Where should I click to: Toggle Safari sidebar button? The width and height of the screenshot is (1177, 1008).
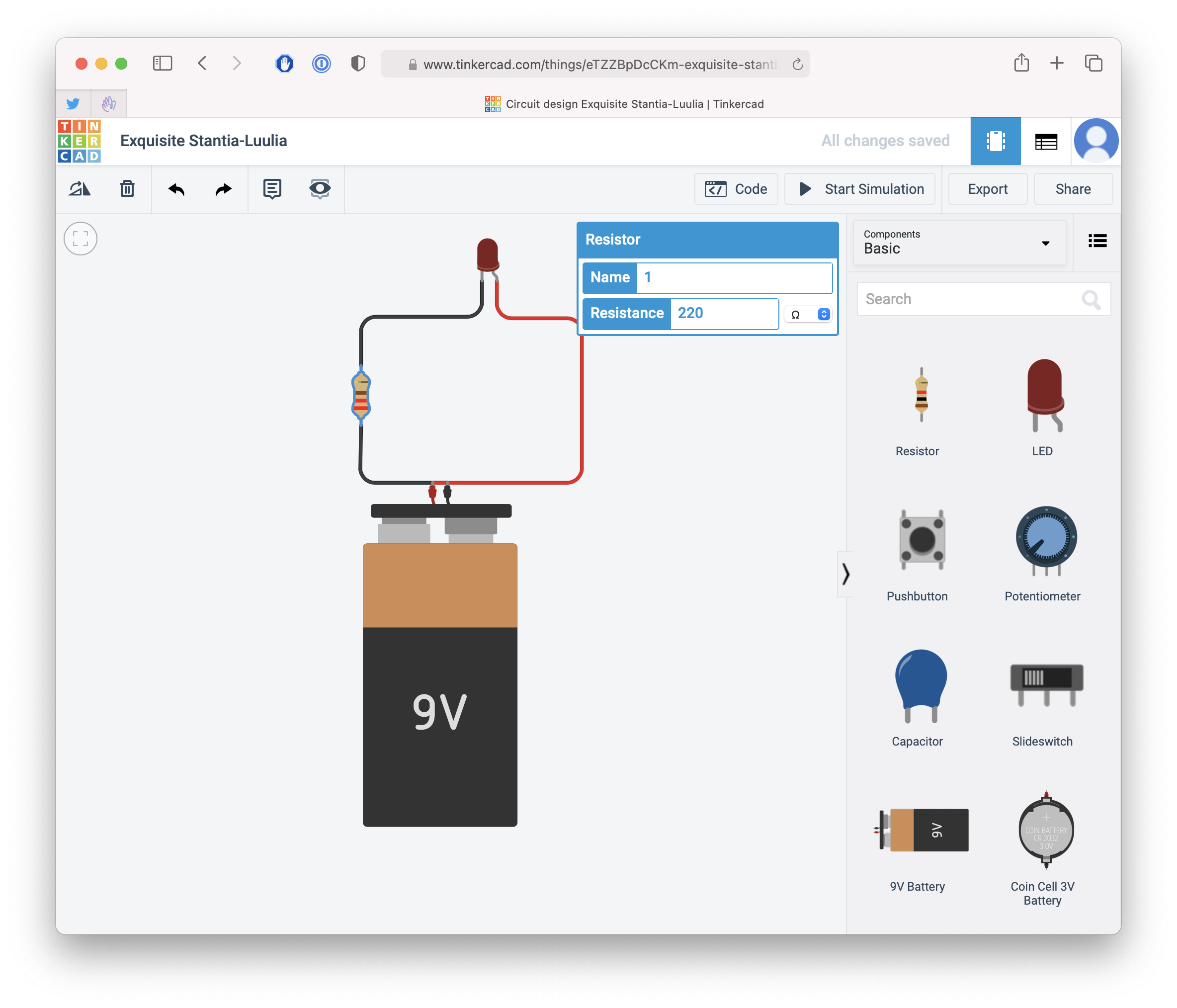[163, 63]
